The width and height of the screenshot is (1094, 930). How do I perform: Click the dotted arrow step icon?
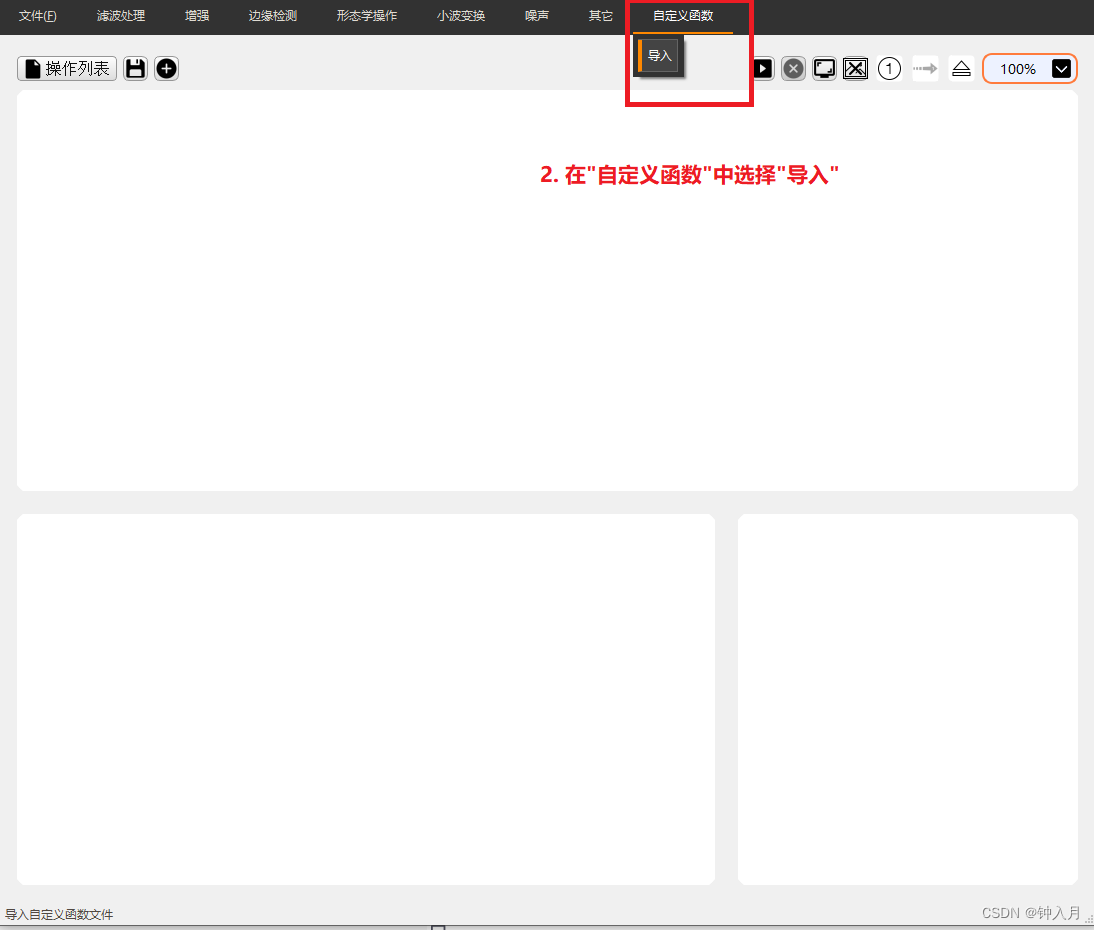(925, 68)
